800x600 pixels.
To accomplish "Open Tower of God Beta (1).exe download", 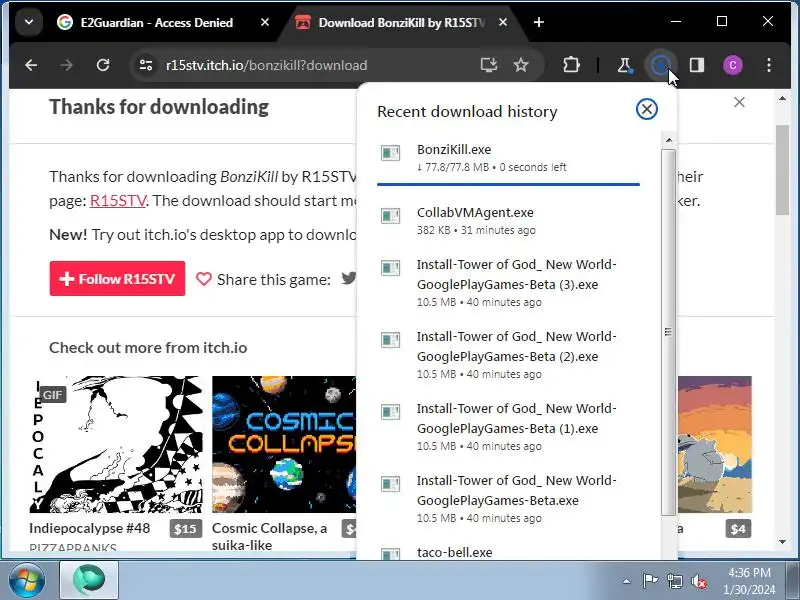I will (508, 427).
